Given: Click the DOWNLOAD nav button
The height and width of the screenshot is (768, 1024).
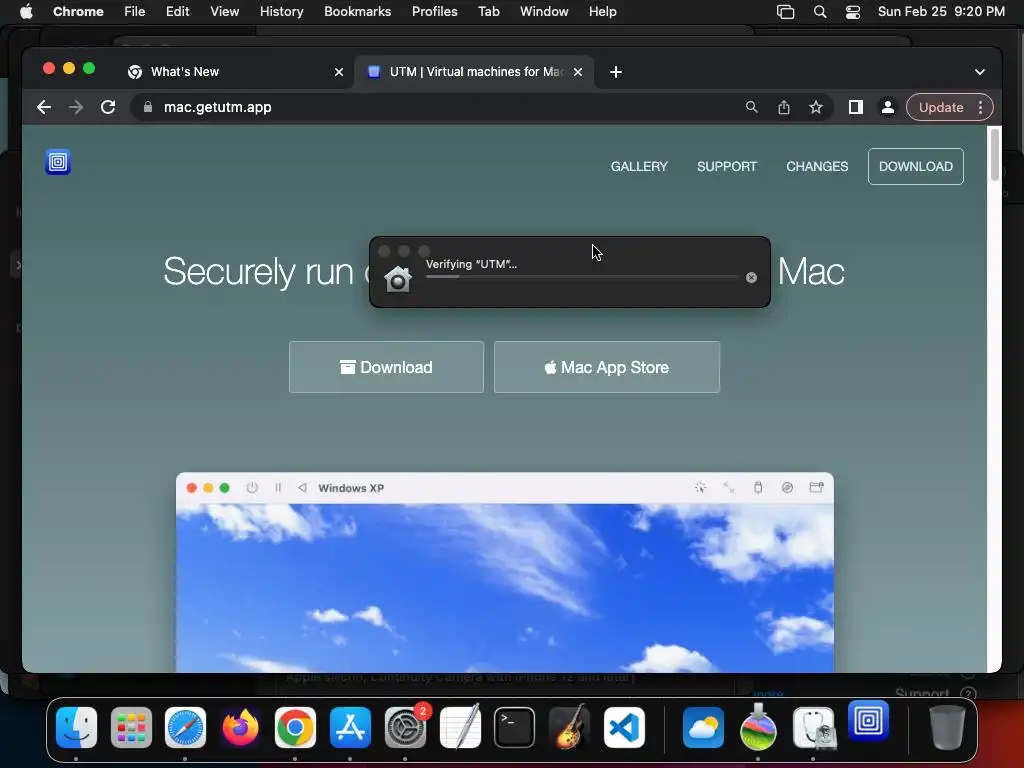Looking at the screenshot, I should pos(916,167).
